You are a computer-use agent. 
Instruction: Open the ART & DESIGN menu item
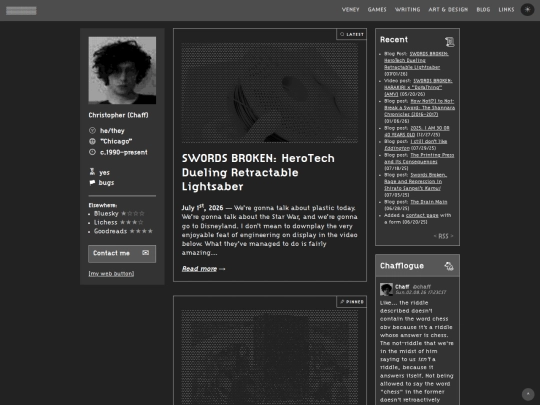tap(448, 10)
